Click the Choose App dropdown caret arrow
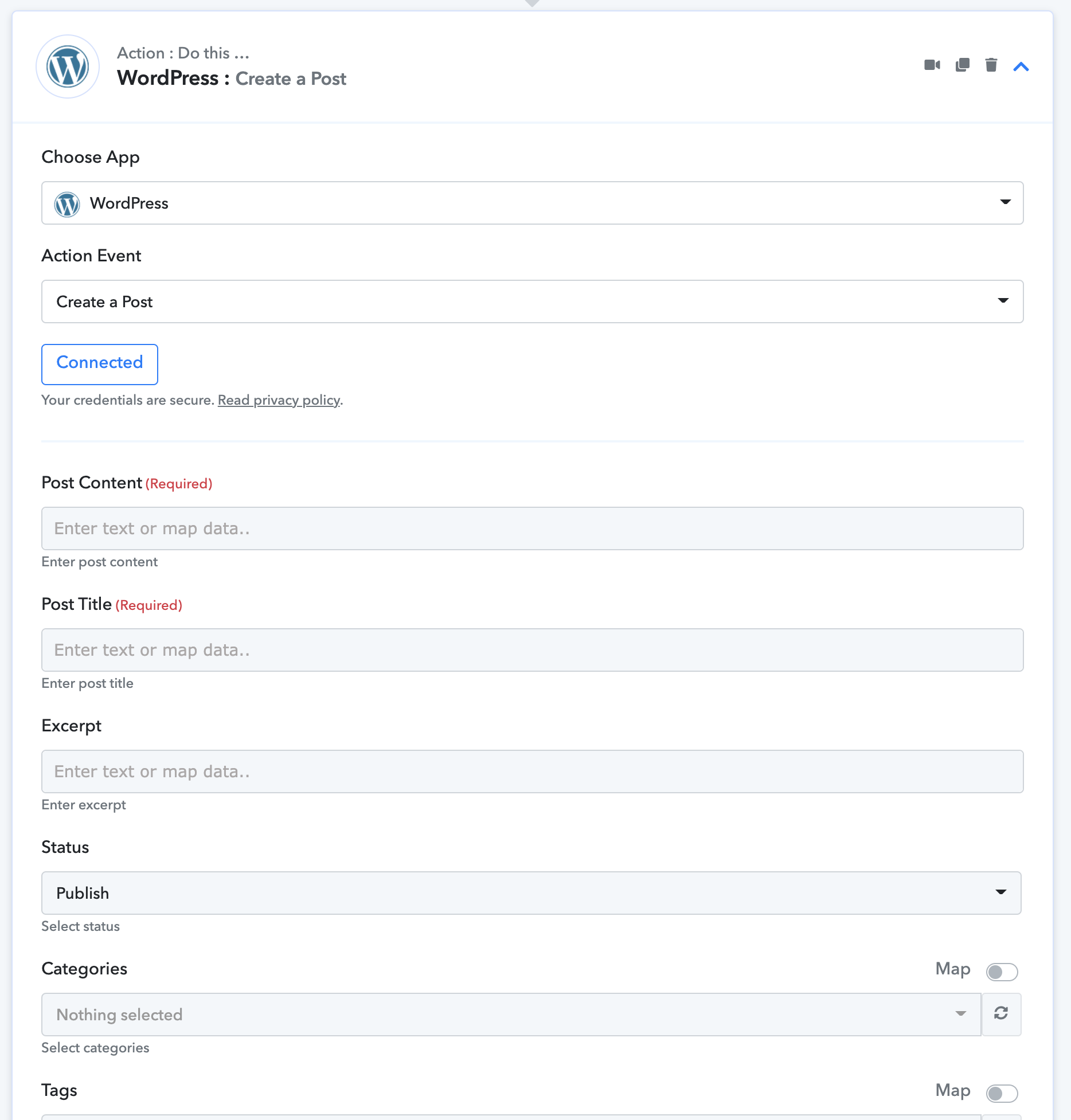 click(x=1004, y=202)
